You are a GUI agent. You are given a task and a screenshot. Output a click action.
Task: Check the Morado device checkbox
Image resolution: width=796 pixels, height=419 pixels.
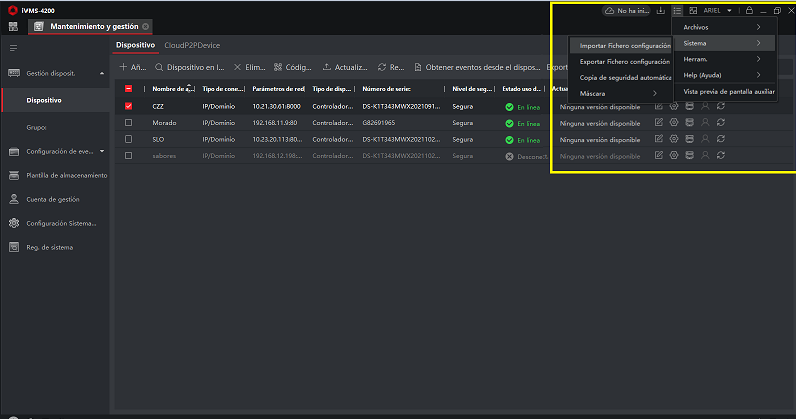(128, 123)
